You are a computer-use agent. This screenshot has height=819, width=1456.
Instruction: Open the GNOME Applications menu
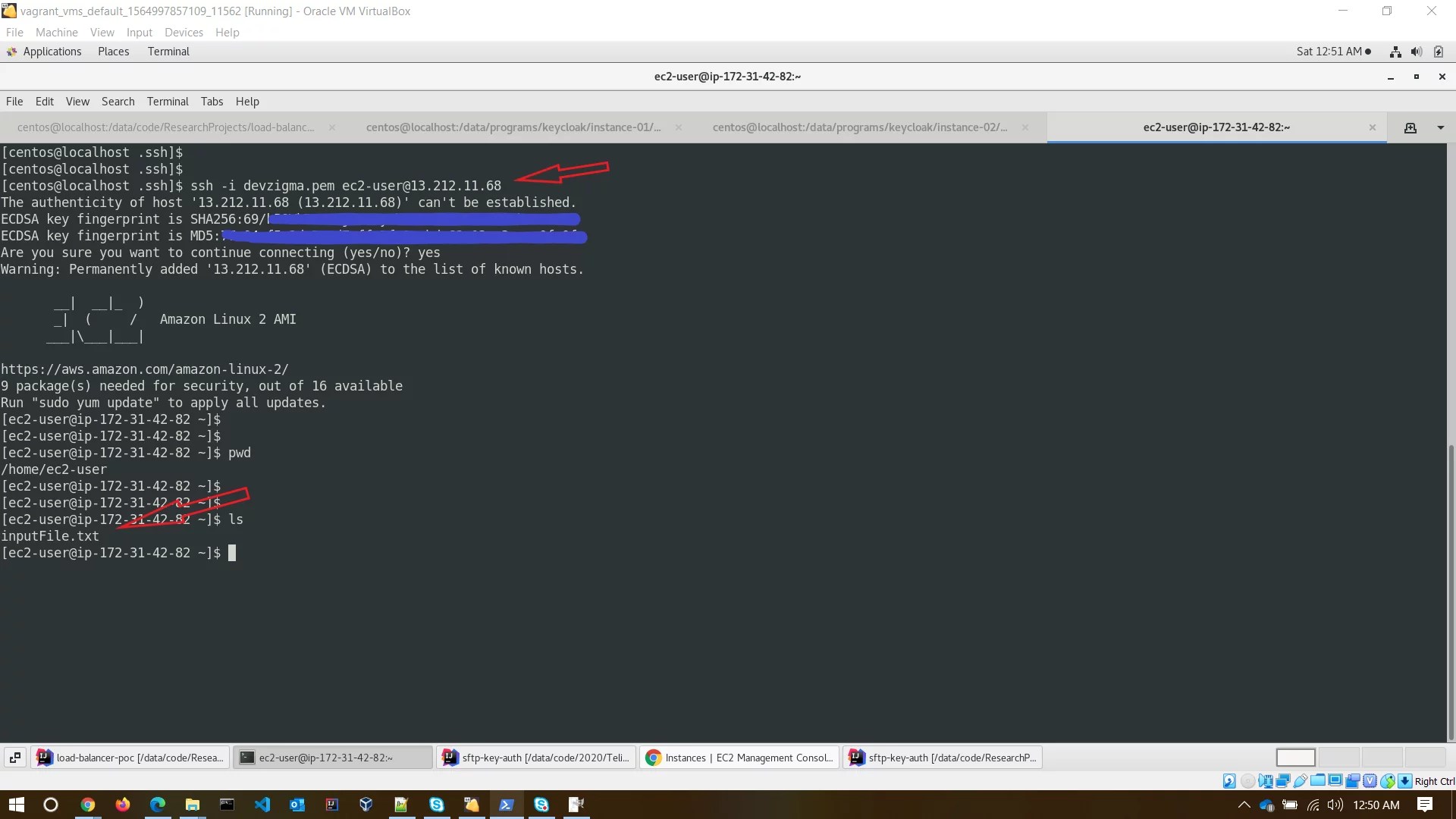52,52
